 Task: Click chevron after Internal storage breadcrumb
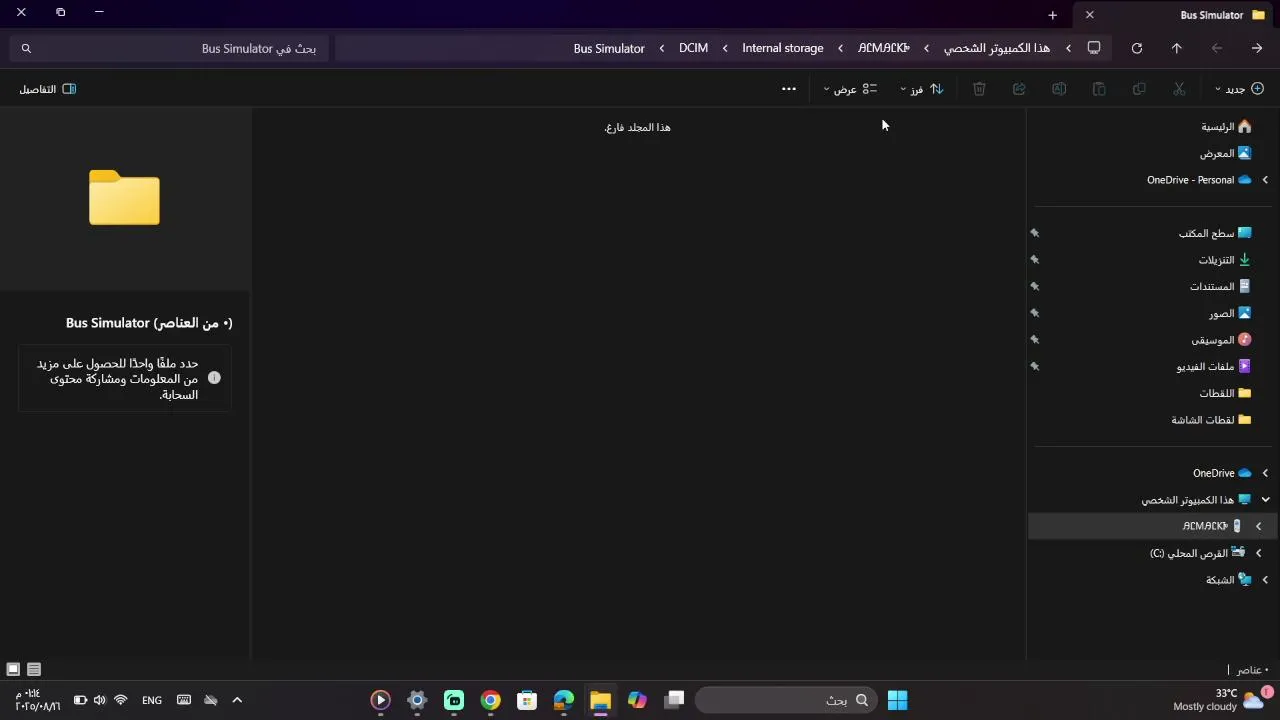click(725, 48)
